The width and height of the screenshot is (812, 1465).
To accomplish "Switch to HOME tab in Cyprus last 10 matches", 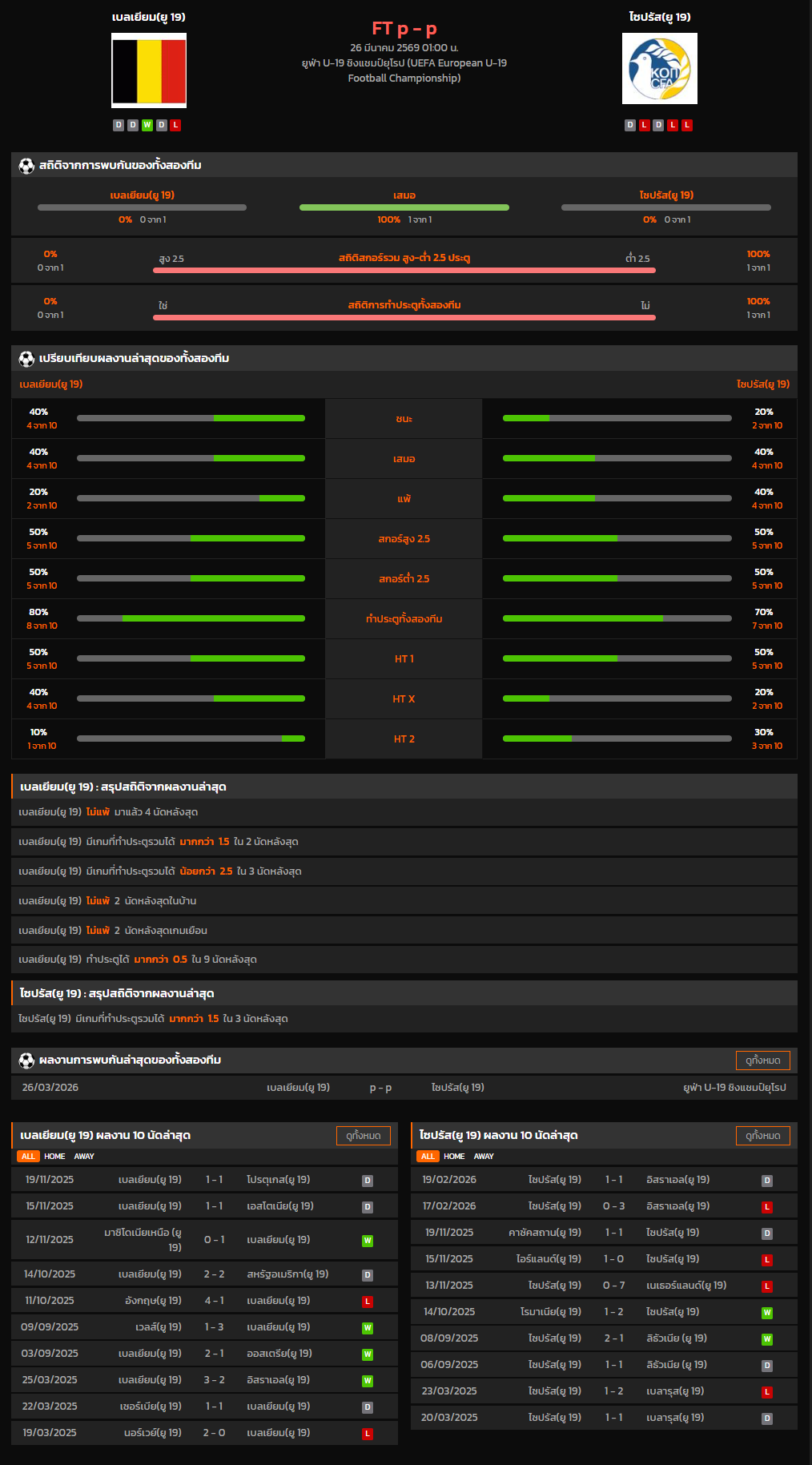I will point(454,1157).
